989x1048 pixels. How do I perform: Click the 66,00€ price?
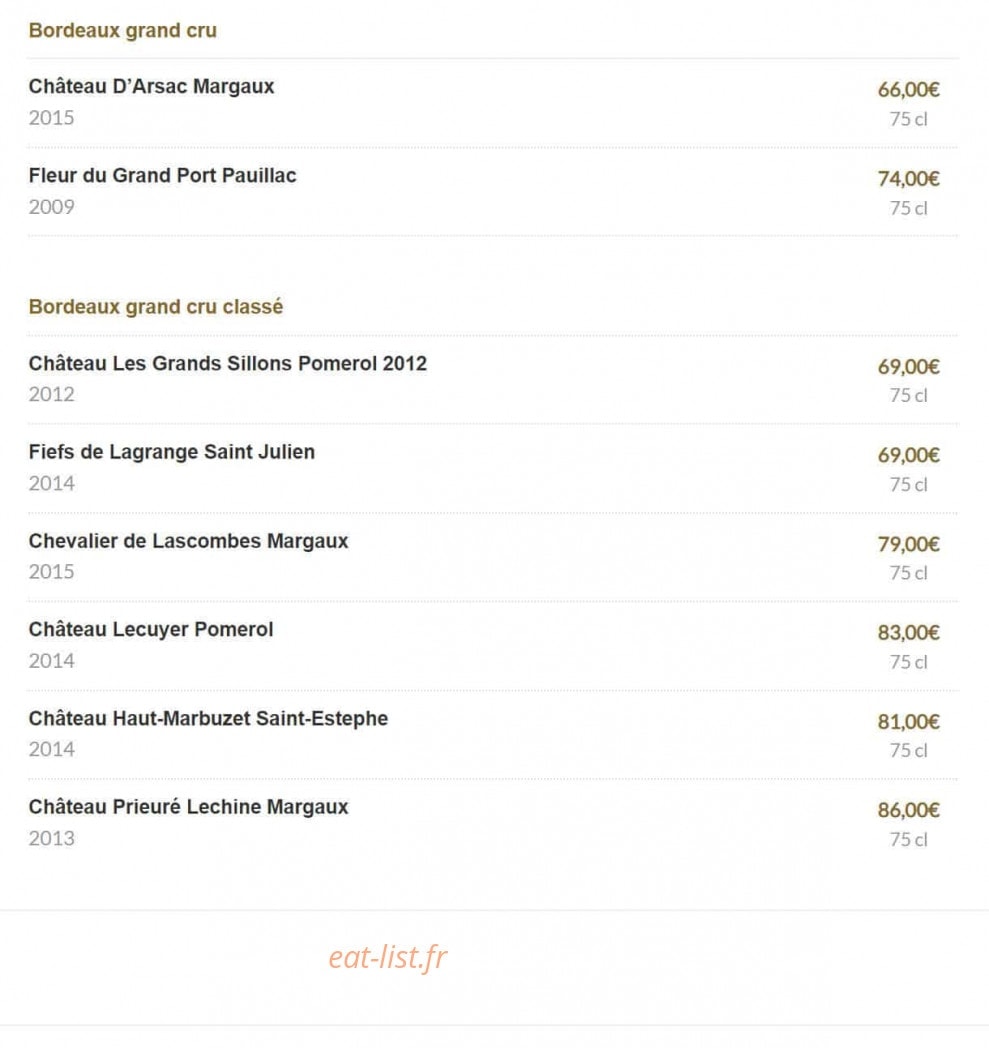pyautogui.click(x=908, y=89)
